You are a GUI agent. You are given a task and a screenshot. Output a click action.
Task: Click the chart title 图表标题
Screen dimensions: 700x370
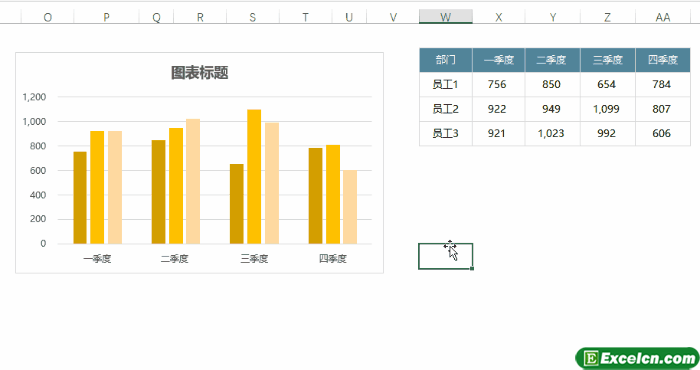click(200, 73)
